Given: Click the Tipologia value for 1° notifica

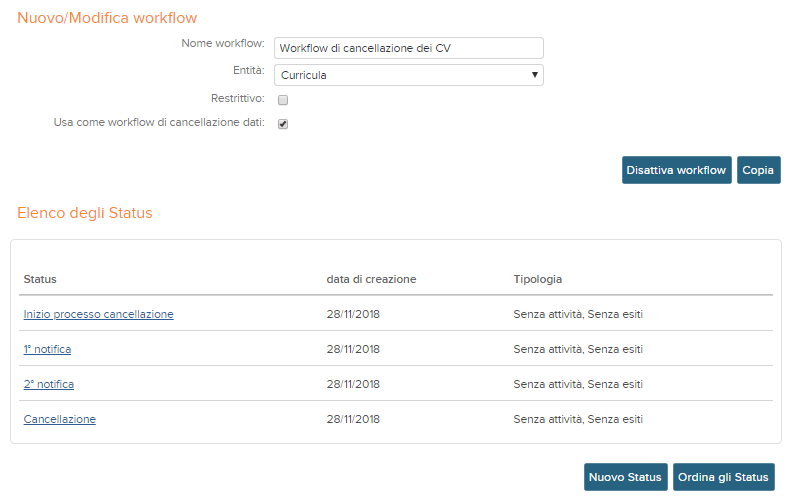Looking at the screenshot, I should [x=578, y=349].
